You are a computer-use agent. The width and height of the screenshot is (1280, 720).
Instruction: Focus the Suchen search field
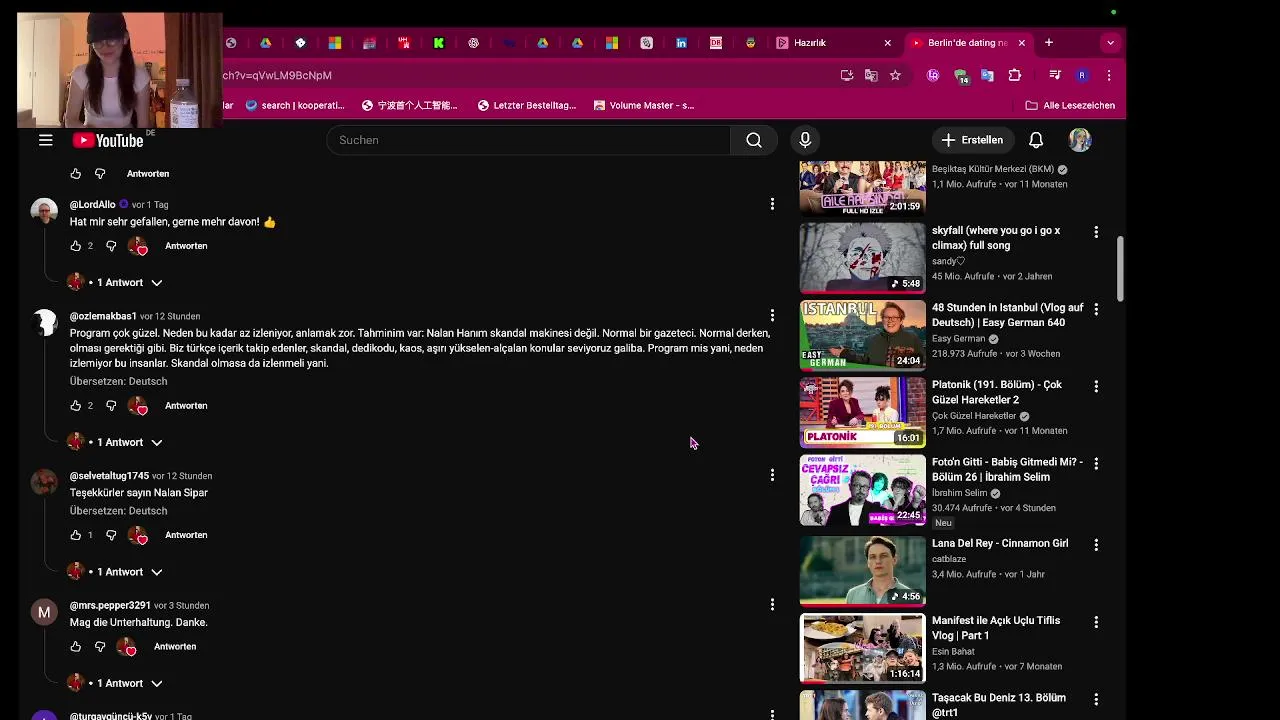[x=529, y=140]
